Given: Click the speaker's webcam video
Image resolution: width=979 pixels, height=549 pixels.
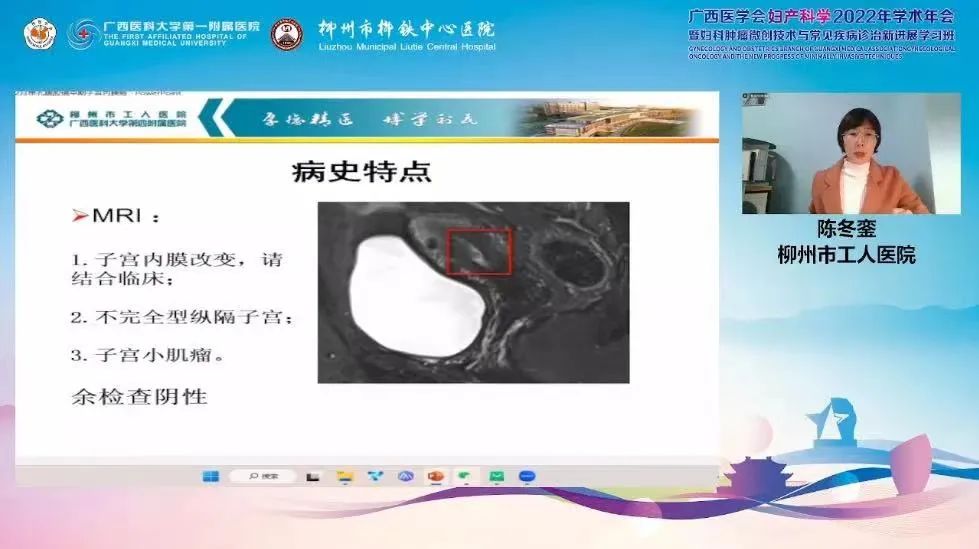Looking at the screenshot, I should tap(851, 154).
